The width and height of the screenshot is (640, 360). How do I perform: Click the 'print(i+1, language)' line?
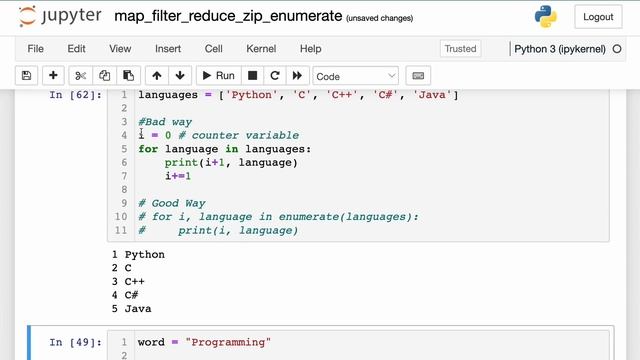pos(231,162)
